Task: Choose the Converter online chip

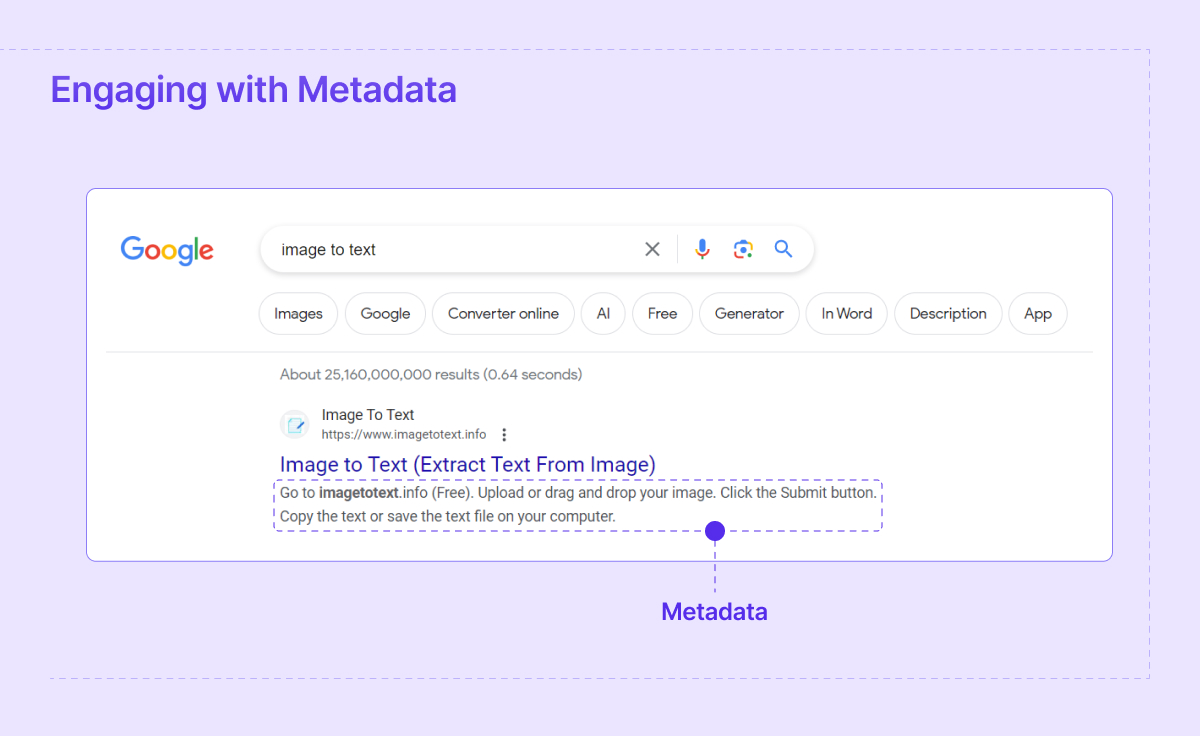Action: [x=503, y=313]
